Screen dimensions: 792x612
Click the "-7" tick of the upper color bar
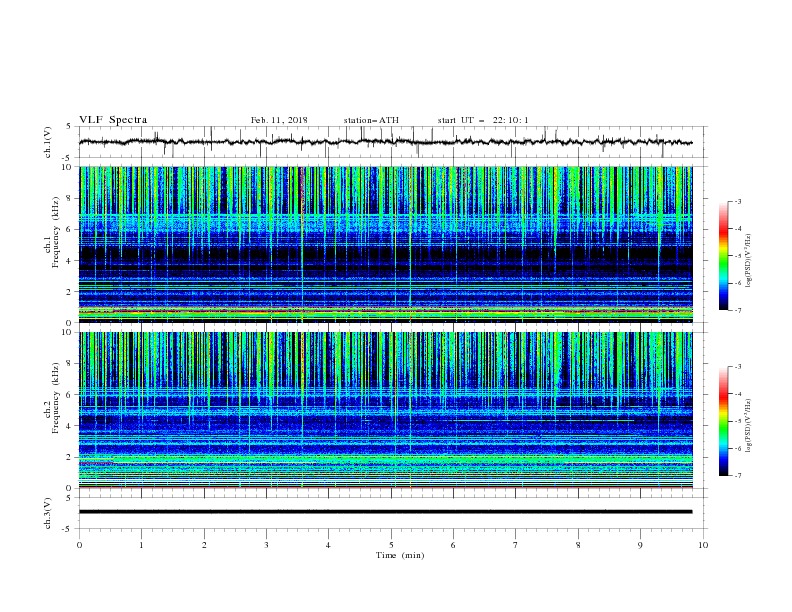click(x=737, y=310)
